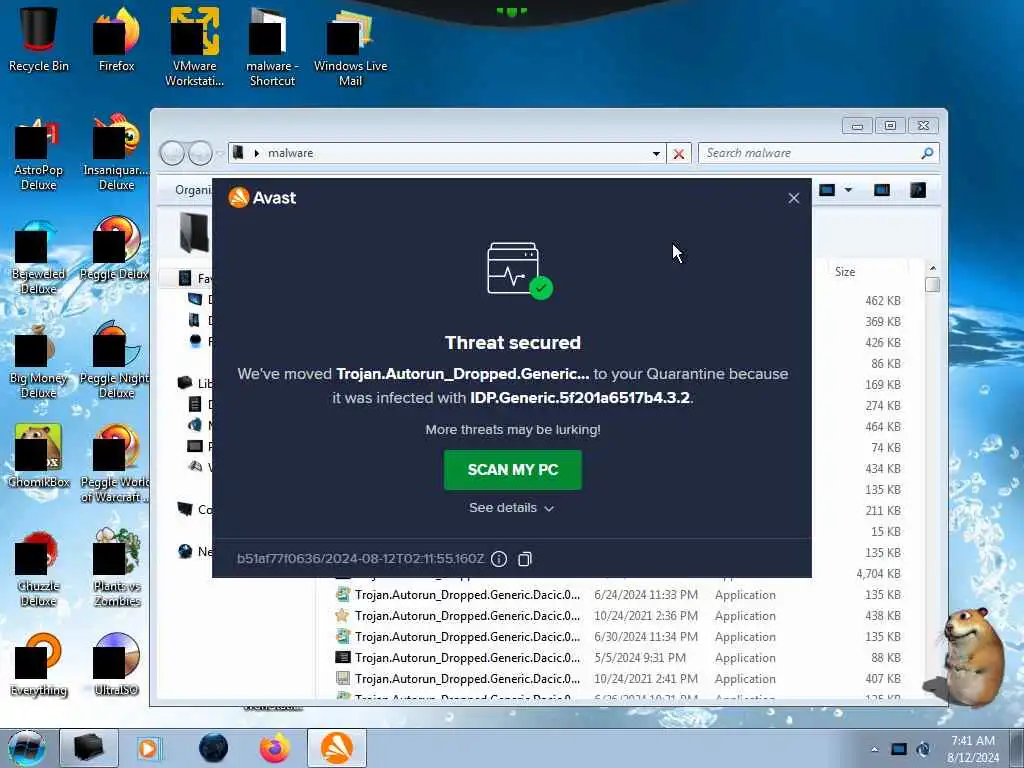Open Explorer help icon
The width and height of the screenshot is (1024, 768).
click(x=918, y=190)
